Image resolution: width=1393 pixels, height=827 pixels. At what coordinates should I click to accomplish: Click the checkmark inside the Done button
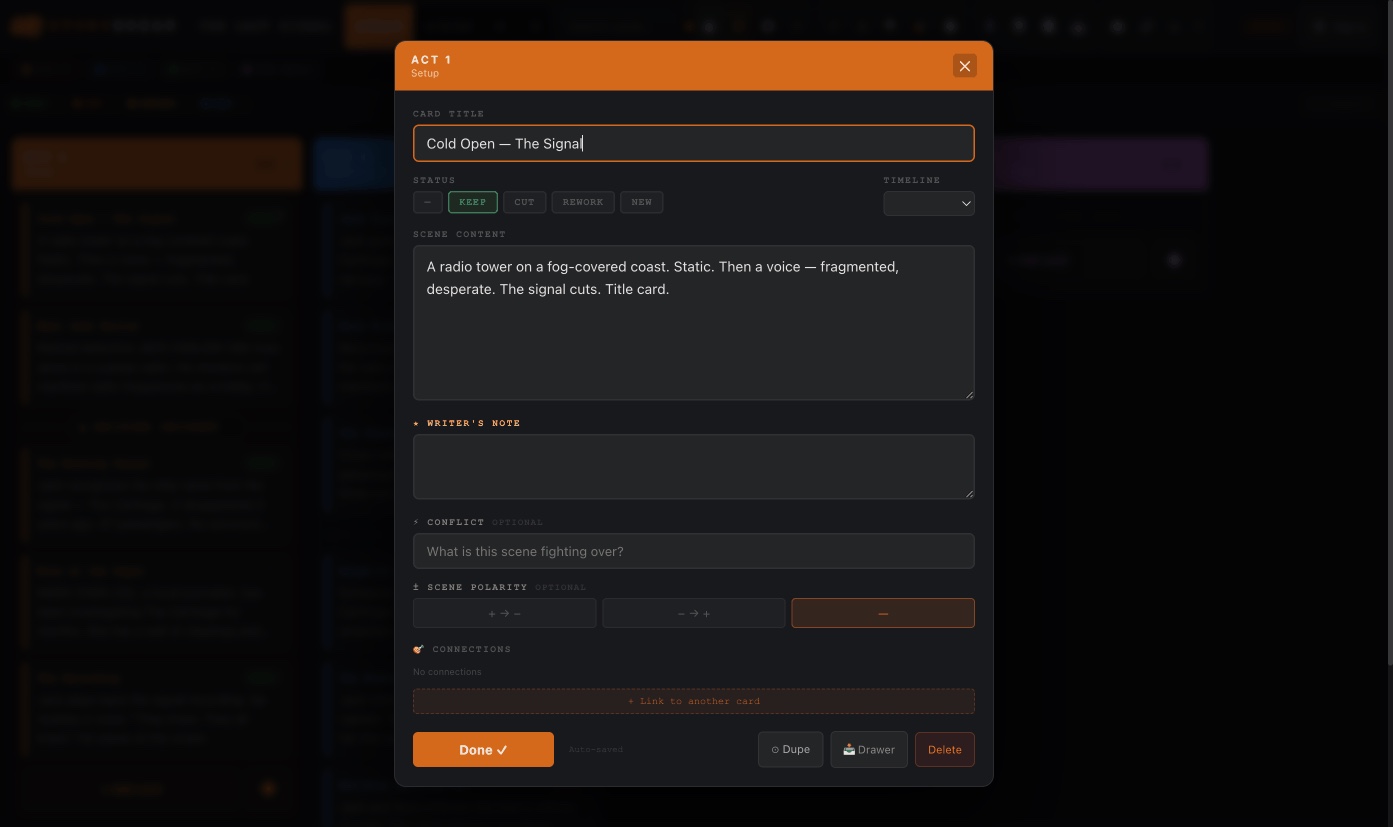click(x=502, y=749)
